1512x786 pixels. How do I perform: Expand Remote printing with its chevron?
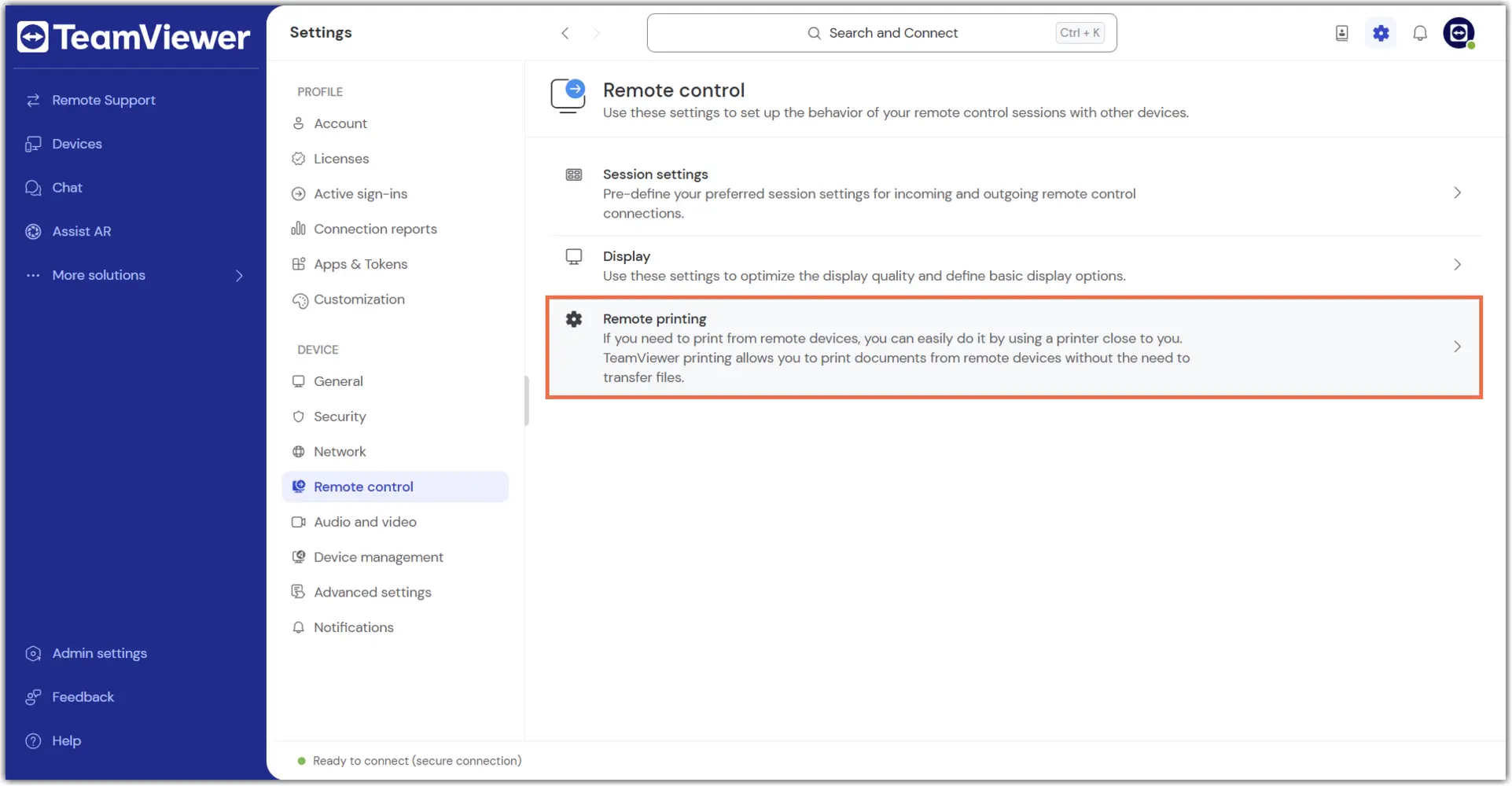pos(1457,347)
